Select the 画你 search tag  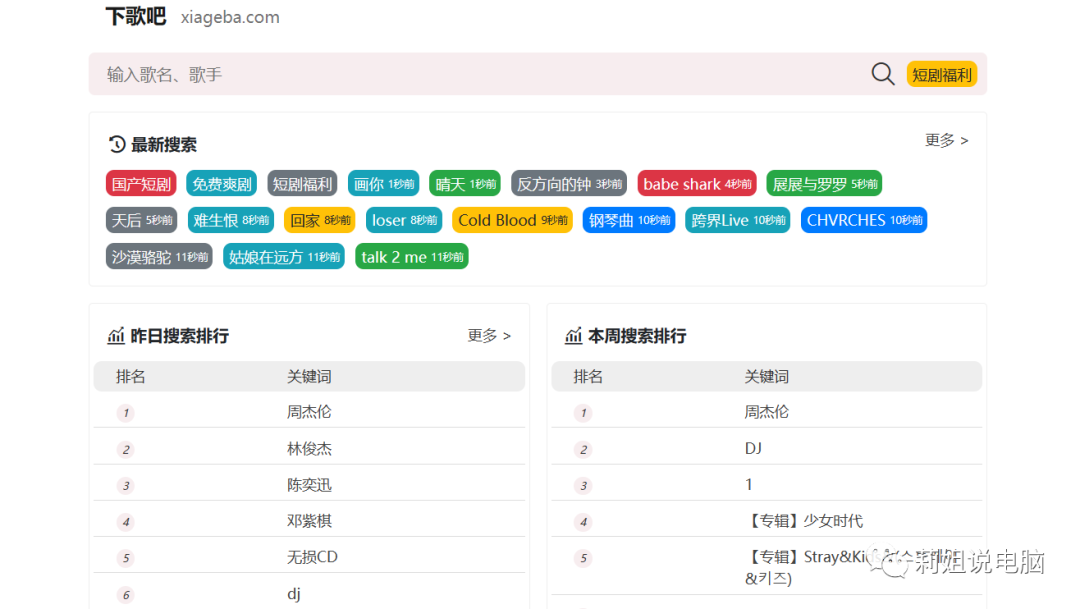tap(384, 184)
